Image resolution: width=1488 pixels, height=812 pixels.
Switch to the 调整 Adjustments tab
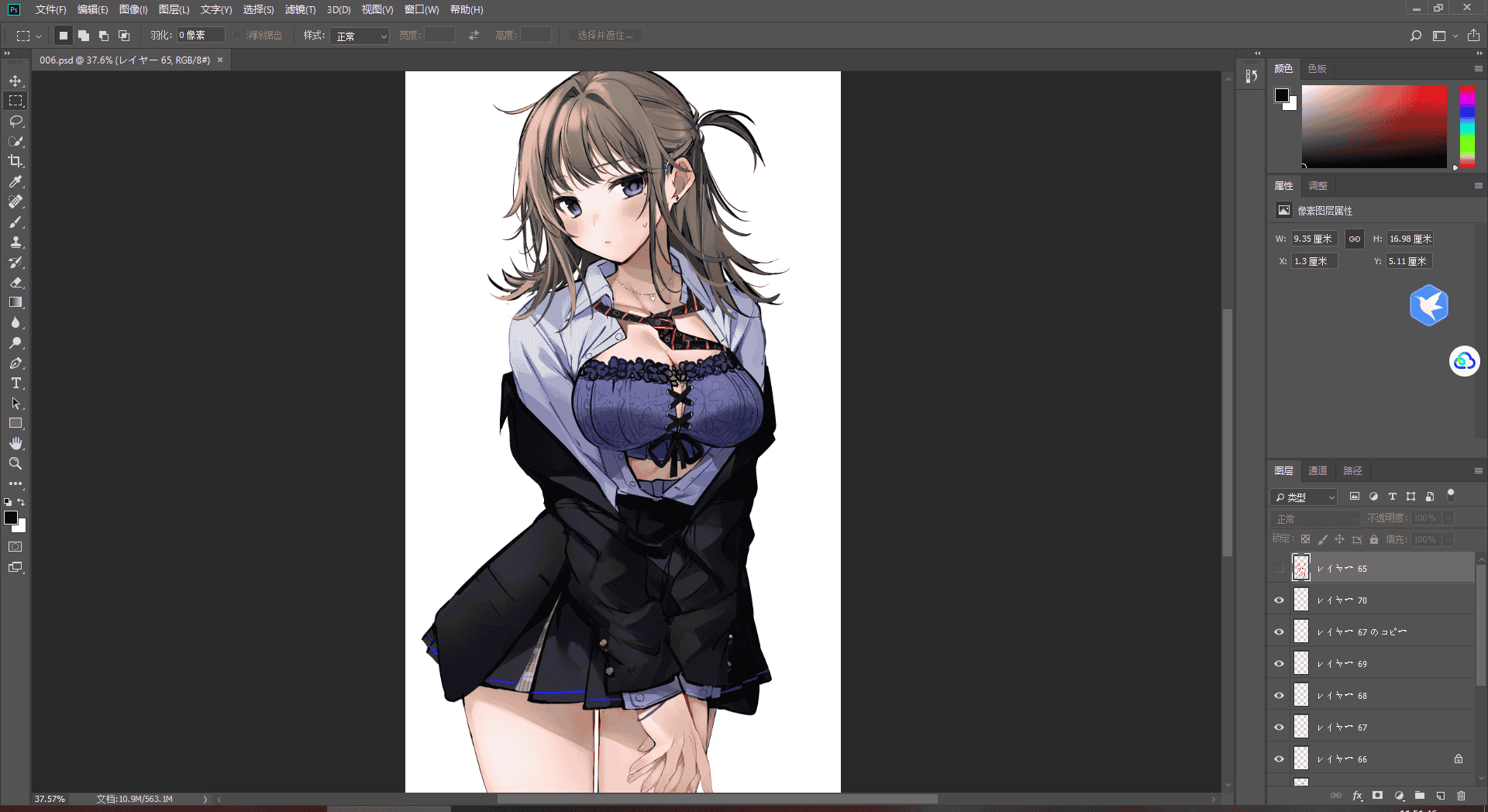click(1317, 185)
